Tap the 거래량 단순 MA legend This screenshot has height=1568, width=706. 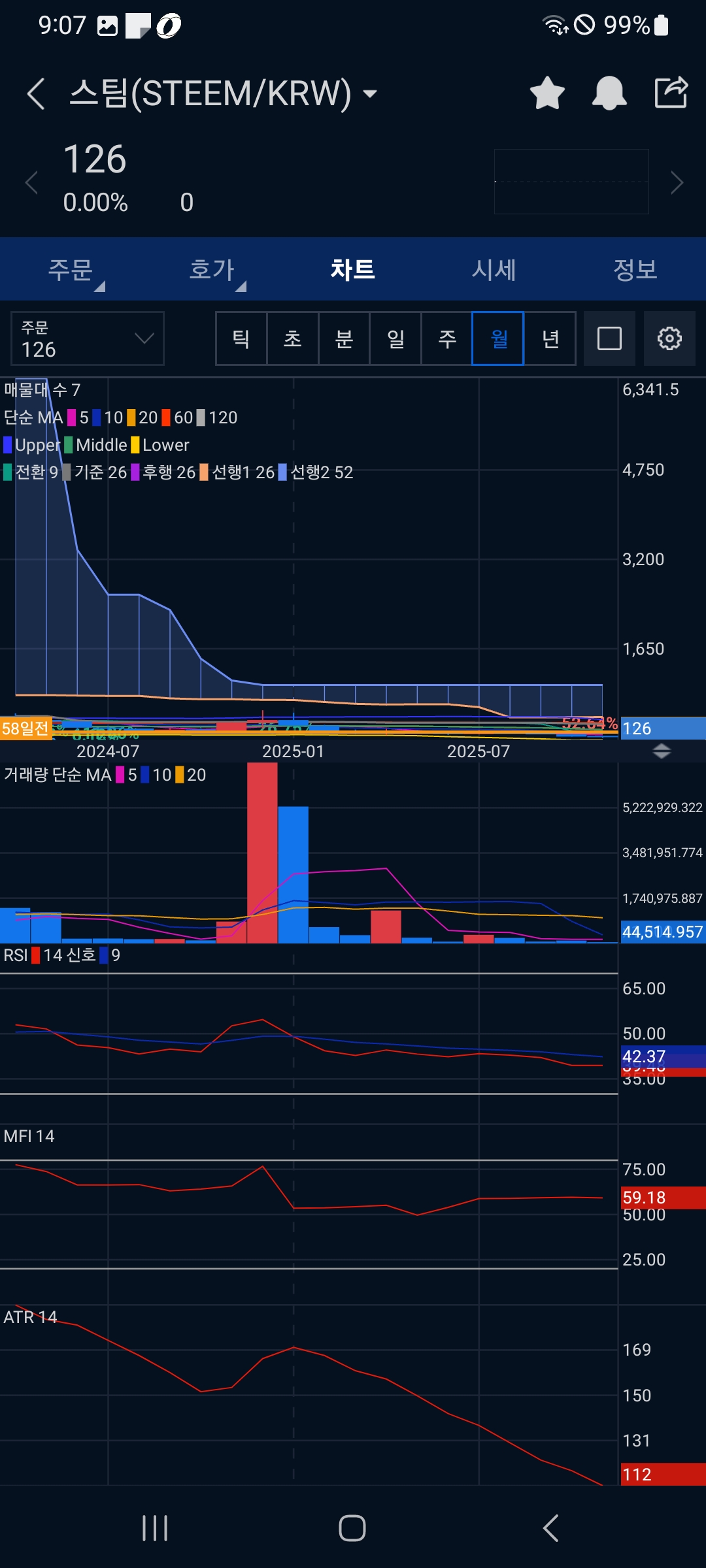(x=58, y=775)
